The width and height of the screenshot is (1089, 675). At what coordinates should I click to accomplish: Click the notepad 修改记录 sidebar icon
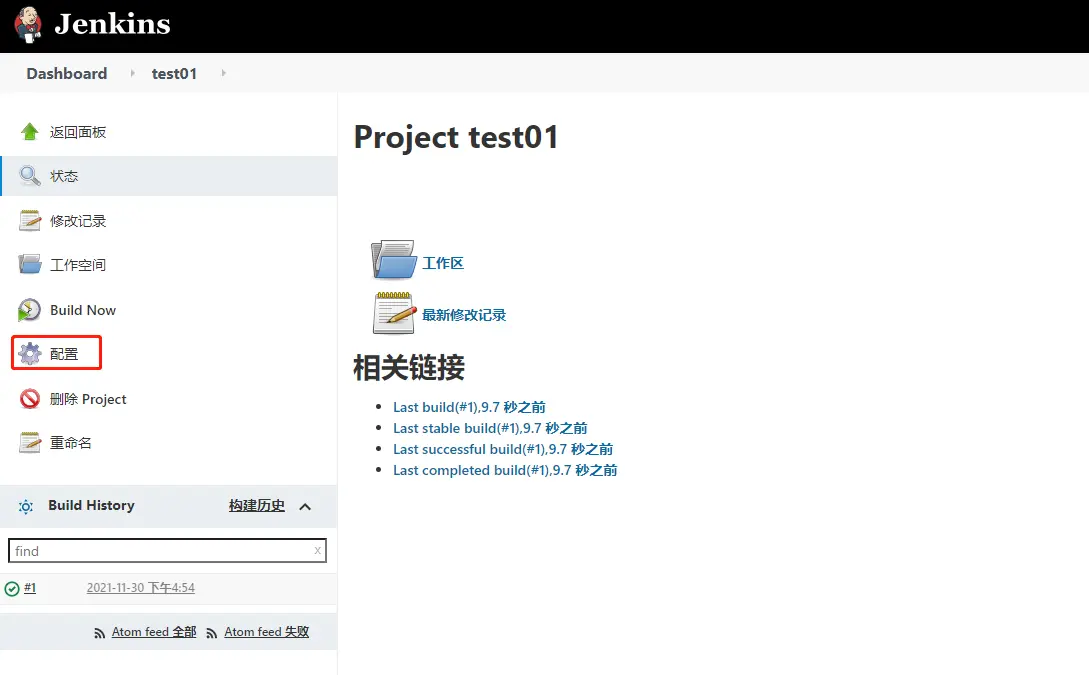[30, 221]
